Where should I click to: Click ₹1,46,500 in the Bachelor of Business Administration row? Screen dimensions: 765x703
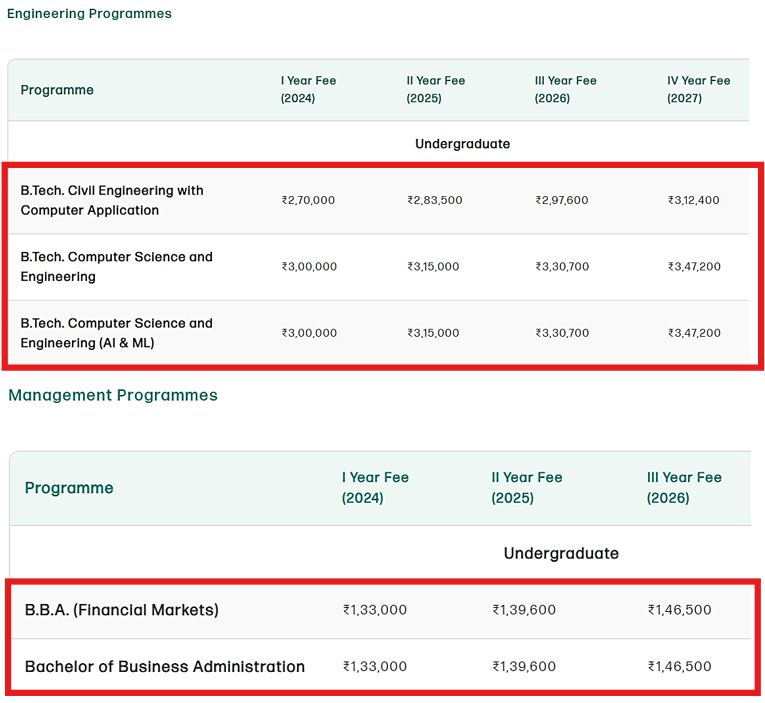[680, 666]
